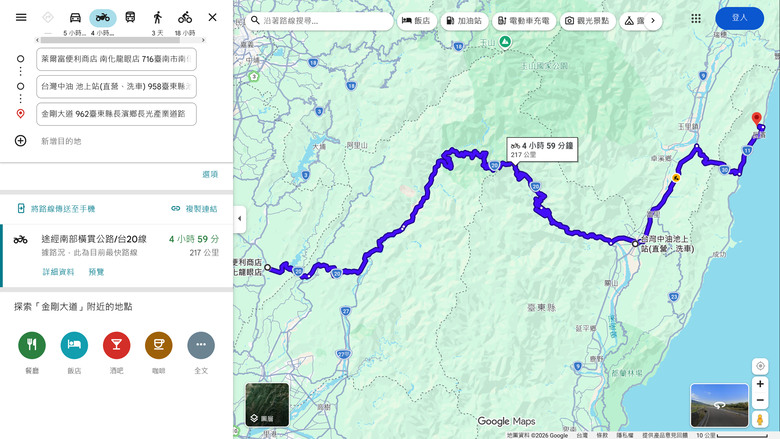780x439 pixels.
Task: Open map layers 圖層 thumbnail
Action: point(267,405)
